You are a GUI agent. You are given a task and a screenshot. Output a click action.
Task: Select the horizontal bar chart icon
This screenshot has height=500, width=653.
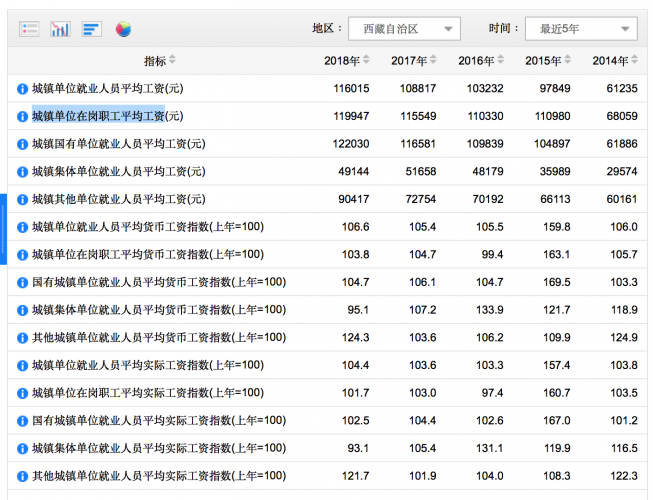(x=91, y=29)
